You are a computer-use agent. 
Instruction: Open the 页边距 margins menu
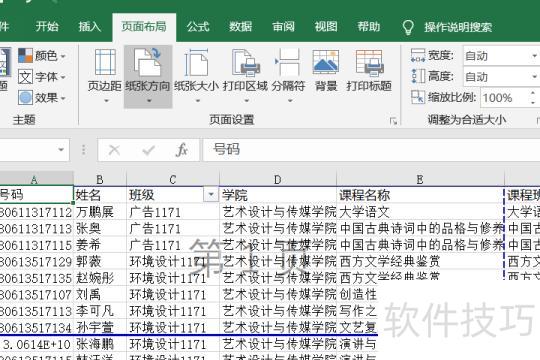(105, 76)
